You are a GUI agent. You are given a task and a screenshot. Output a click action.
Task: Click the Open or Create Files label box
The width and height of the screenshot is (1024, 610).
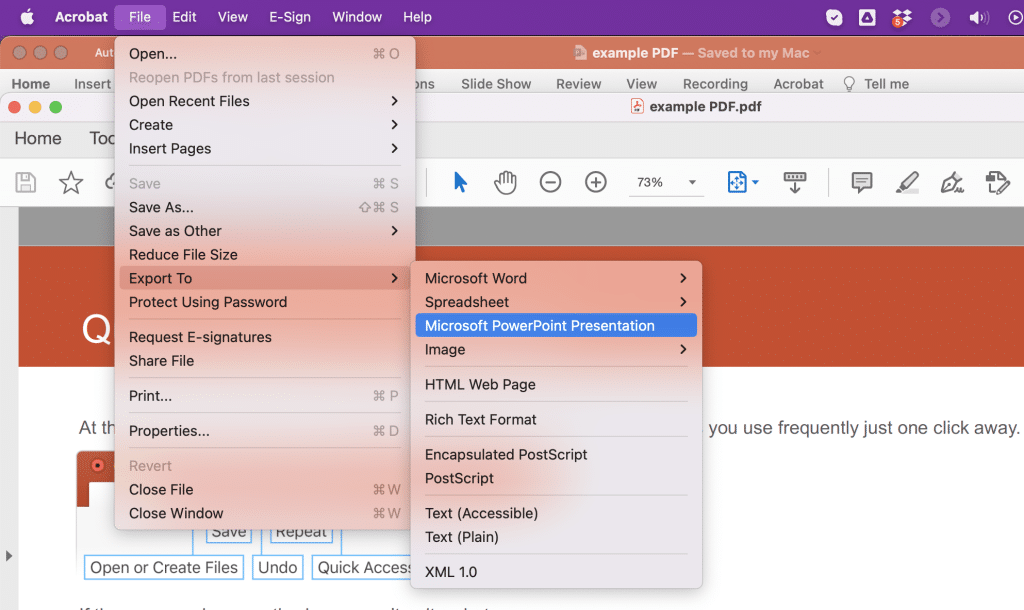pos(164,568)
